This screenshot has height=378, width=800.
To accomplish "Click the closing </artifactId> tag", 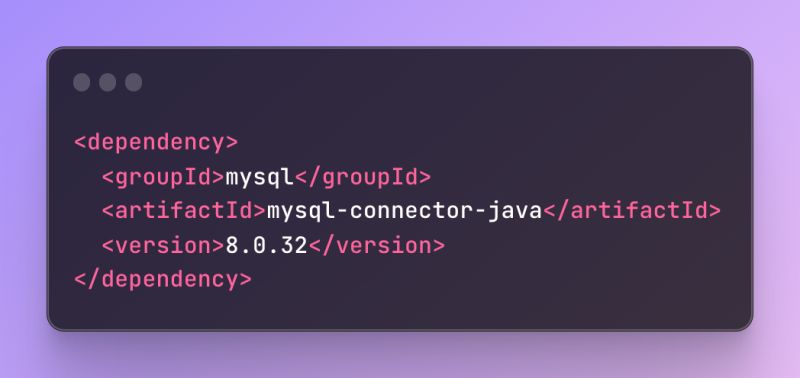I will 632,211.
